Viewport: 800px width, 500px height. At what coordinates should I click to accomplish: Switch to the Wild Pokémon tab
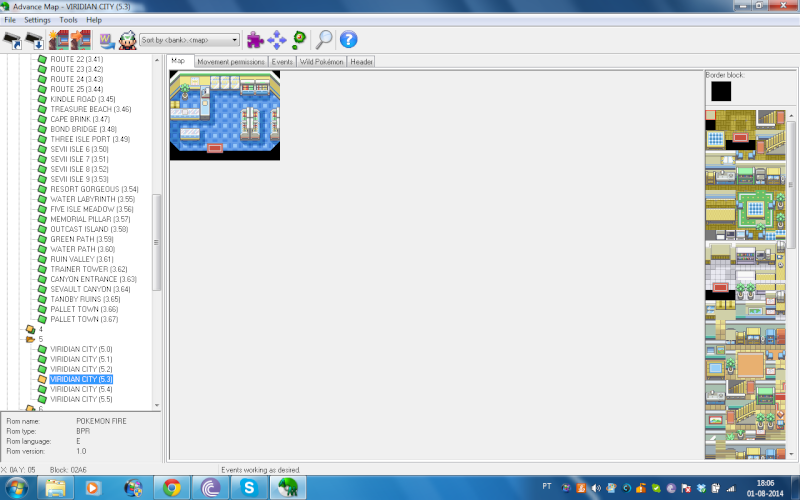pos(321,62)
